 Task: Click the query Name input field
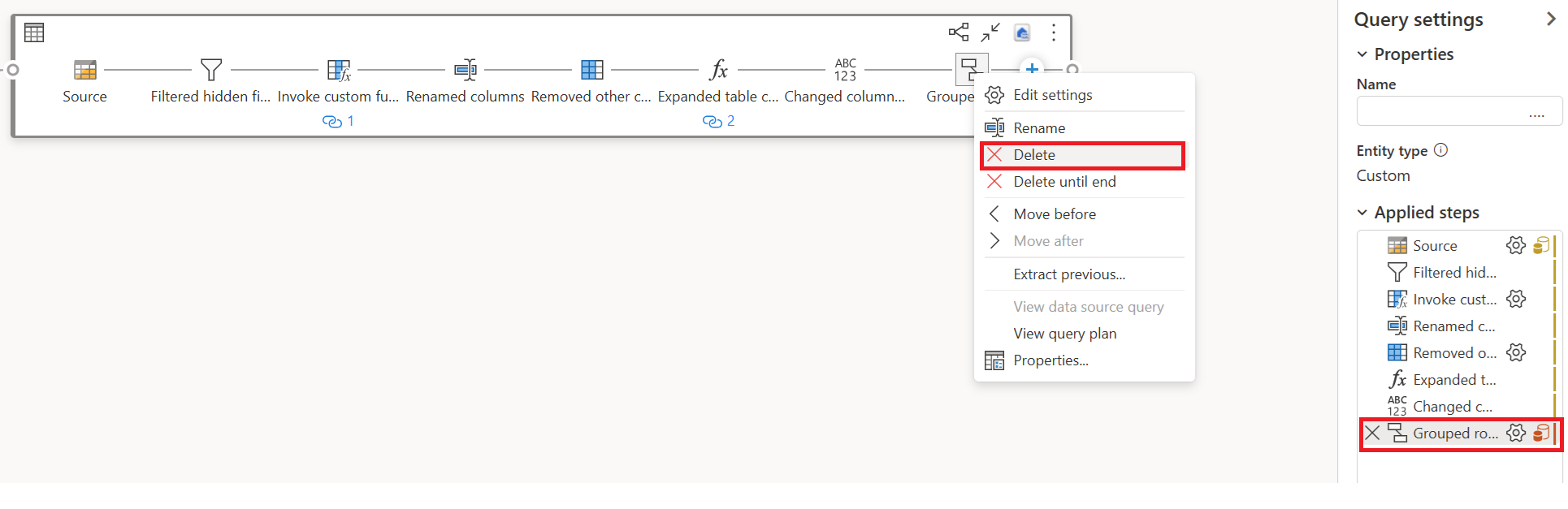pos(1459,111)
